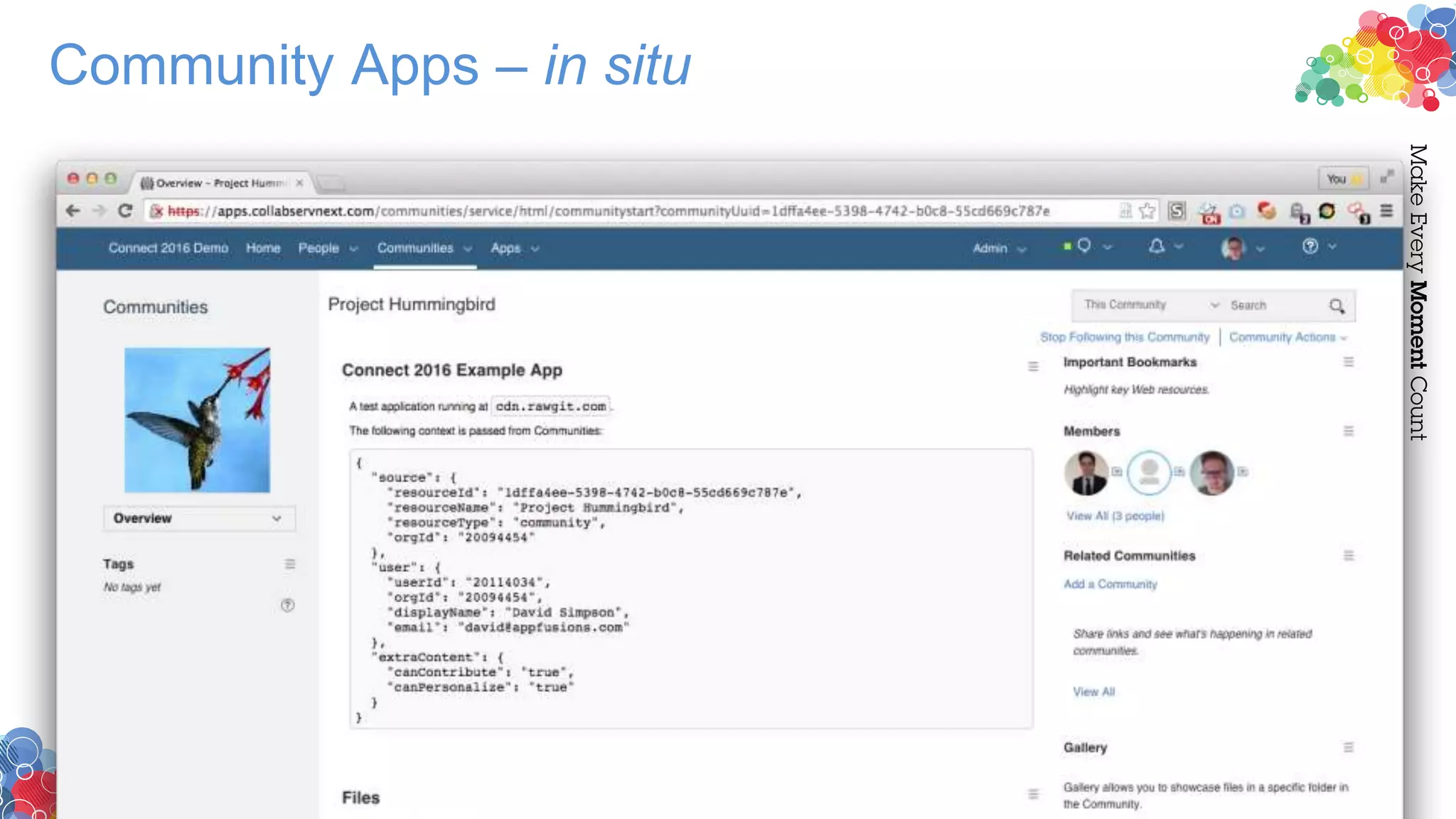
Task: Click the S extension icon in toolbar
Action: 1177,210
